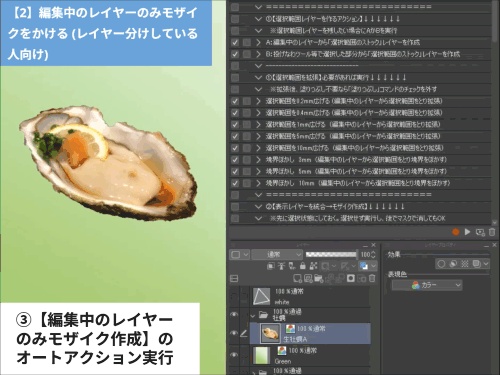500x375 pixels.
Task: Click the 牡蠣 folder icon
Action: 263,314
